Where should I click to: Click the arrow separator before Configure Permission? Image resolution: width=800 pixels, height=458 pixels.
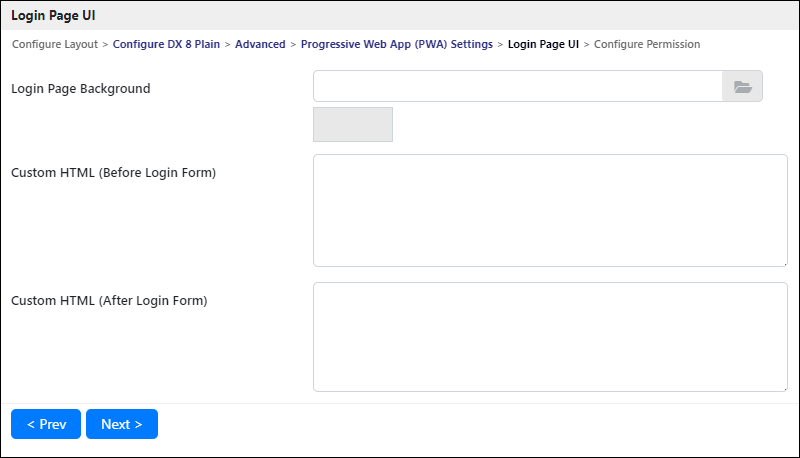pyautogui.click(x=586, y=45)
